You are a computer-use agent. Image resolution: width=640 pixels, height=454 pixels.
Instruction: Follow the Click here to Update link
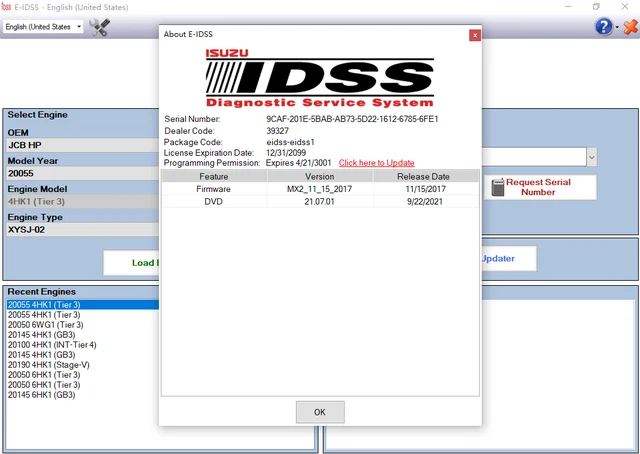(x=376, y=163)
